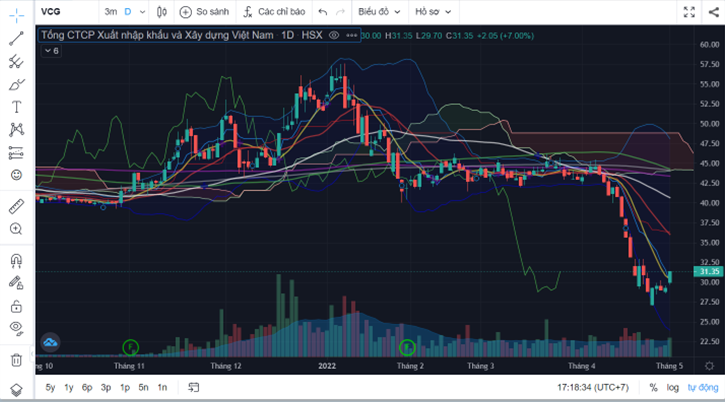Toggle lock all drawings padlock
This screenshot has height=402, width=725.
tap(16, 306)
